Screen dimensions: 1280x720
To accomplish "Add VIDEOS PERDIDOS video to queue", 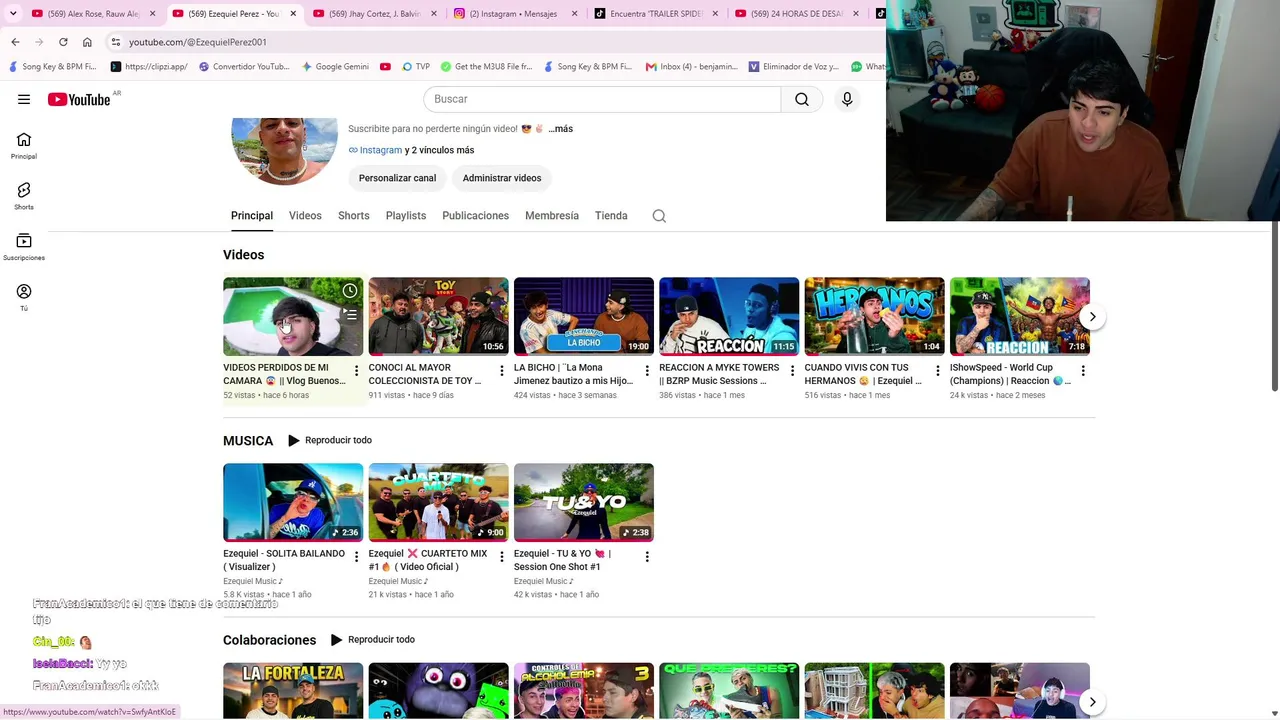I will (x=350, y=314).
